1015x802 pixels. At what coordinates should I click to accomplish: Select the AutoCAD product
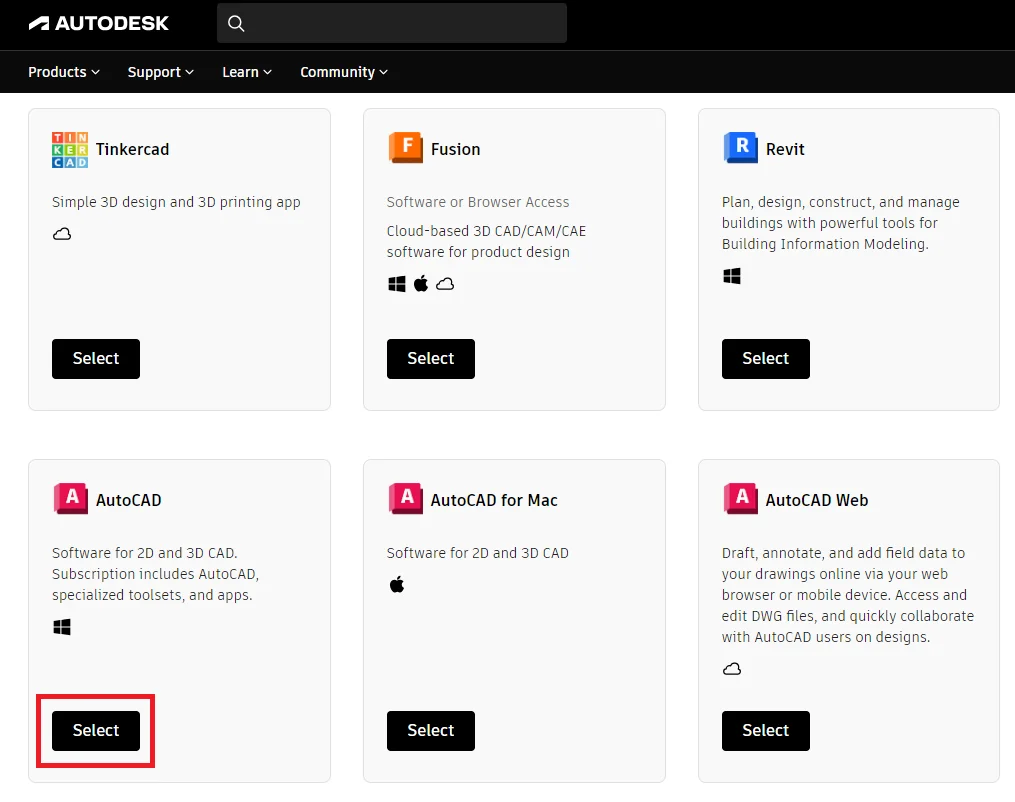[x=96, y=731]
